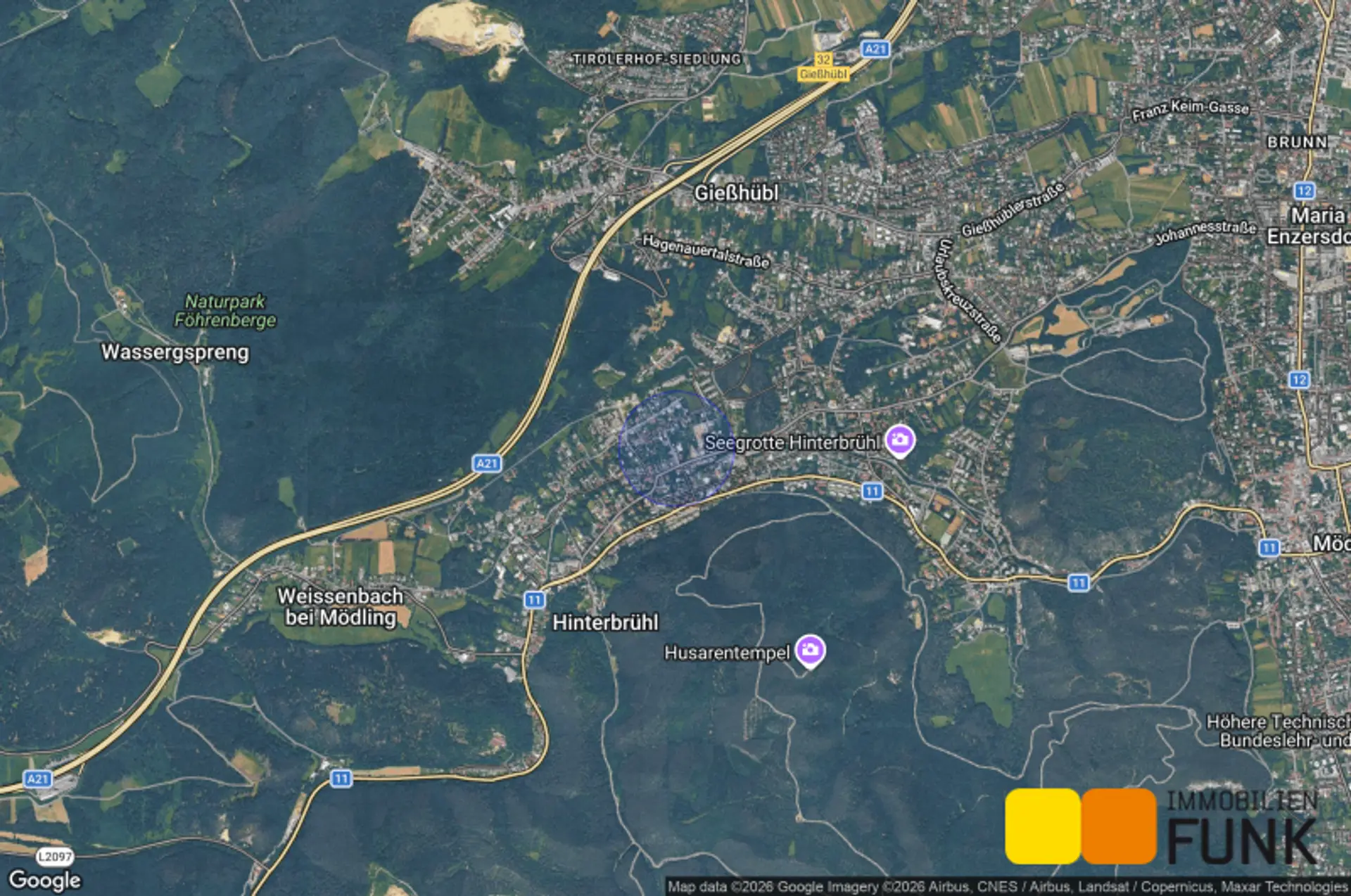
Task: Click the Hinterbrühl town label
Action: click(x=605, y=622)
